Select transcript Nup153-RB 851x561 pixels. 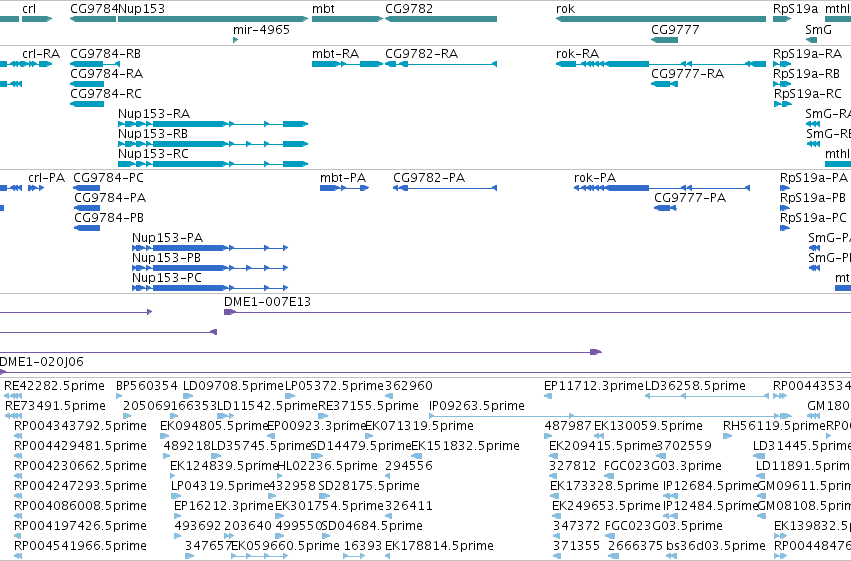click(213, 144)
